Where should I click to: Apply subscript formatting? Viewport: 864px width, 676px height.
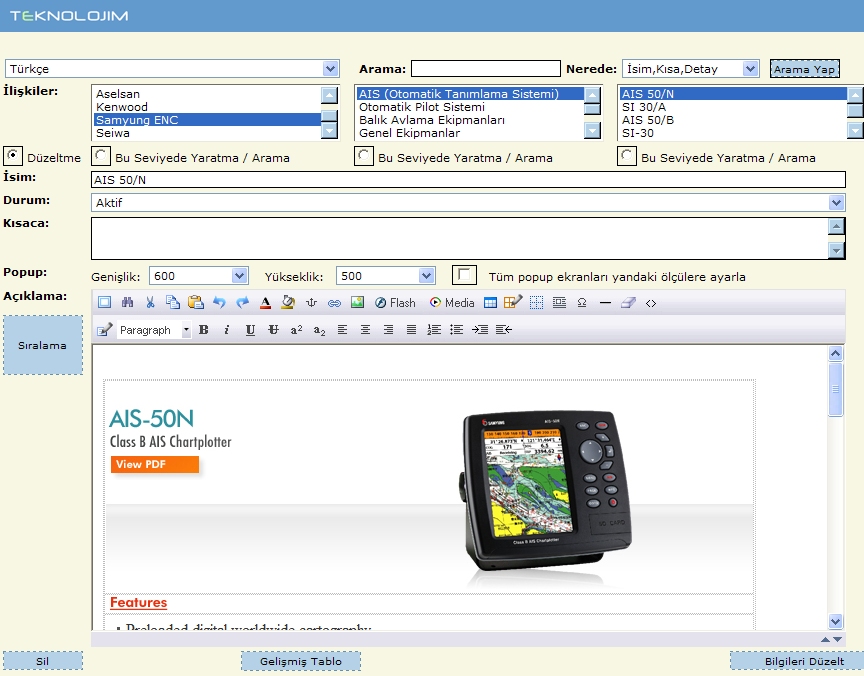320,329
